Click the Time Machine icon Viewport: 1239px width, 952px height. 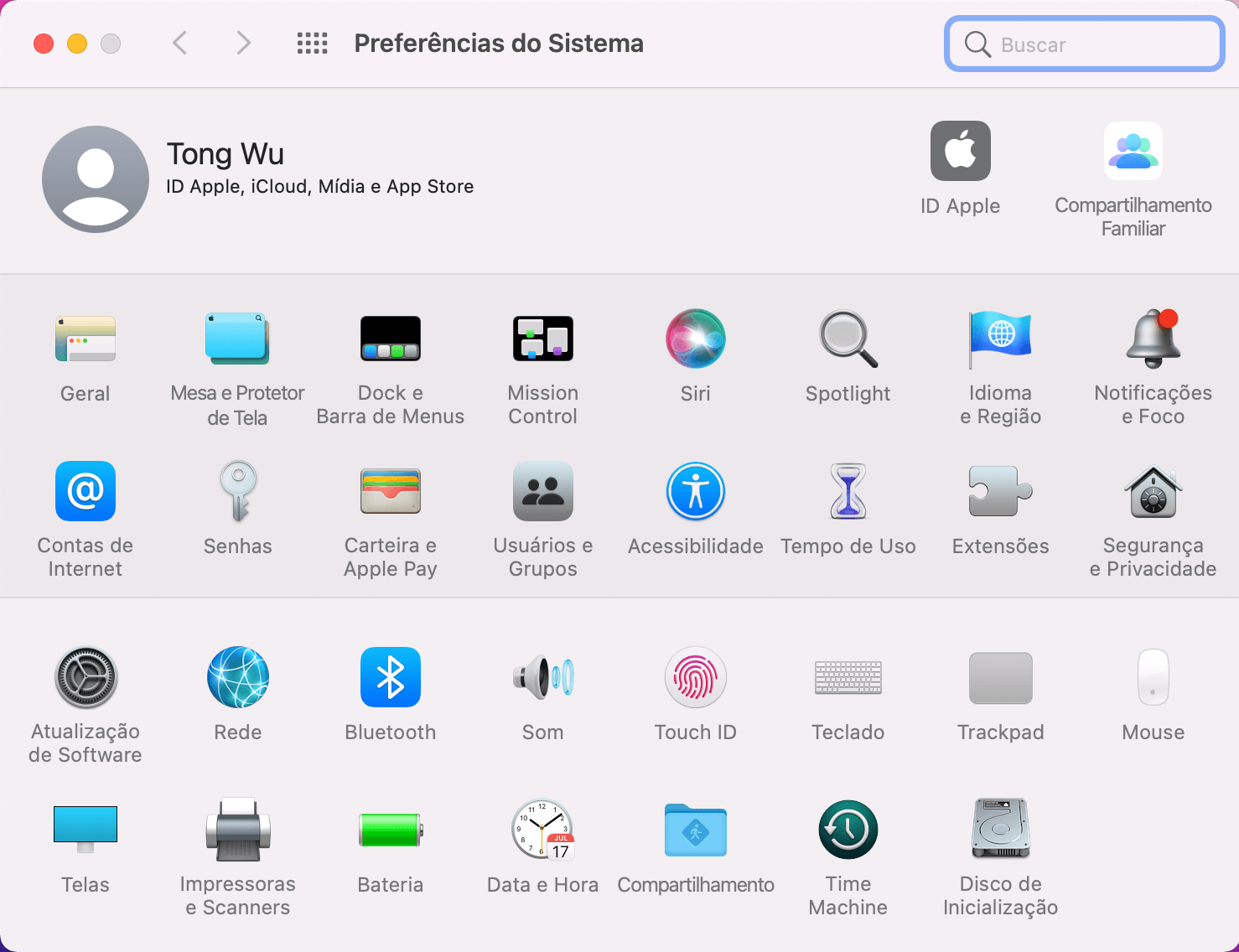(x=848, y=830)
